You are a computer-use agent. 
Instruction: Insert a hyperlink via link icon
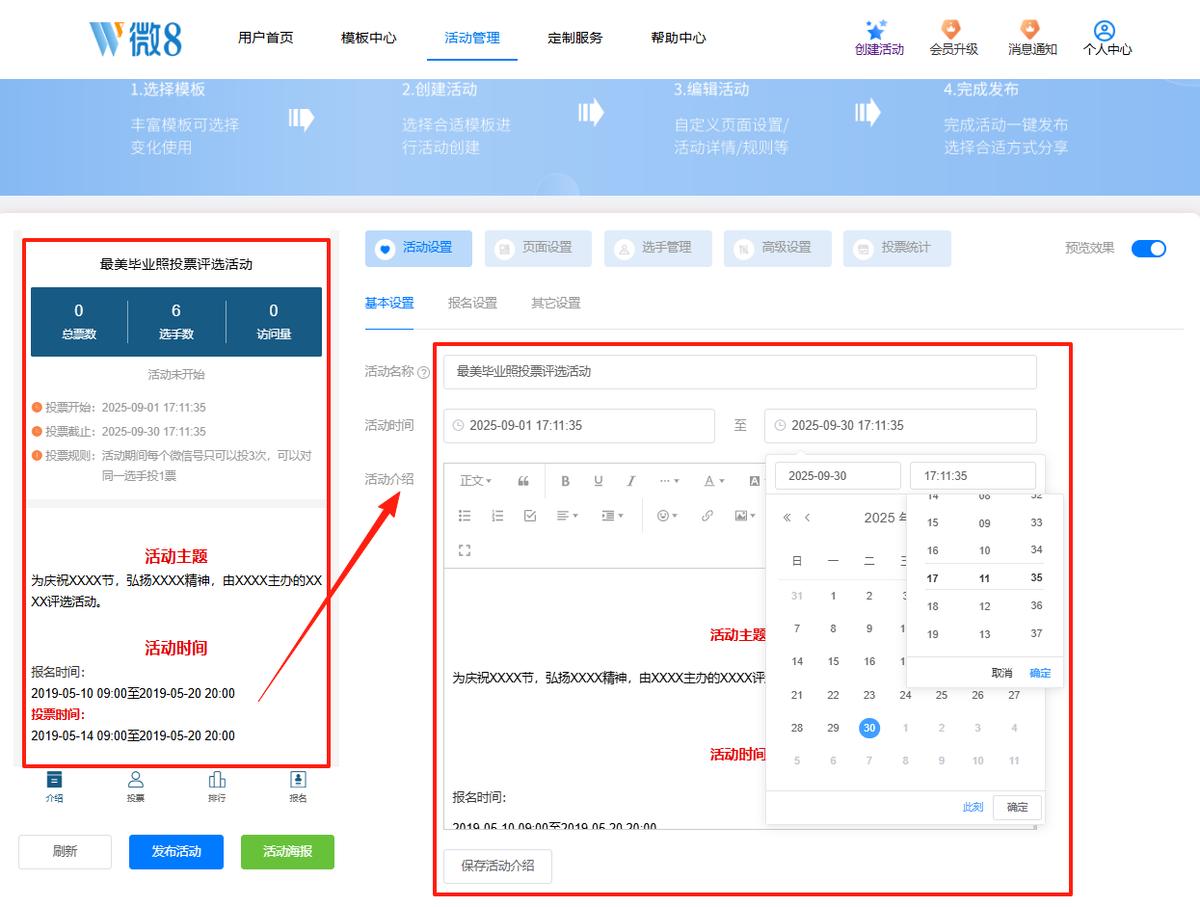coord(707,516)
